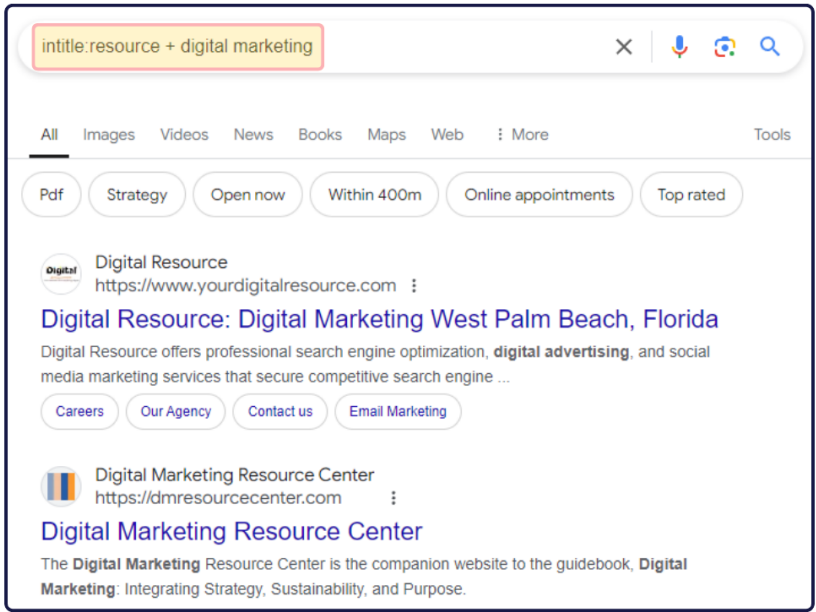Switch to the Images tab
This screenshot has width=816, height=612.
(x=109, y=135)
